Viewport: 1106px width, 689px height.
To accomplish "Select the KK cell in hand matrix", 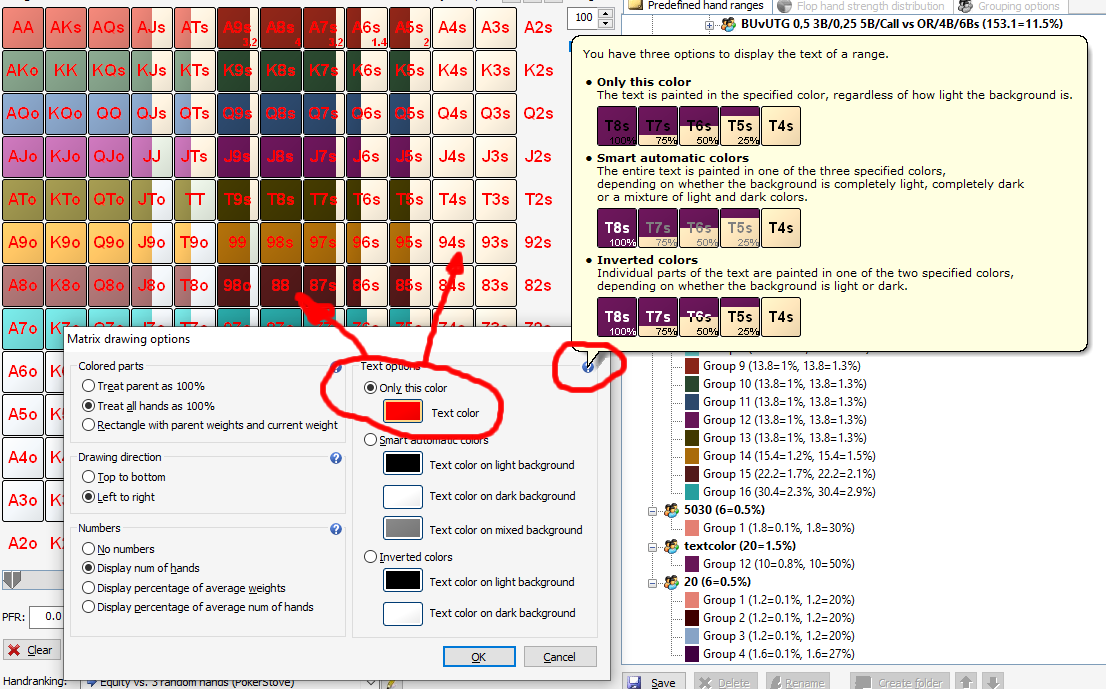I will click(x=66, y=71).
